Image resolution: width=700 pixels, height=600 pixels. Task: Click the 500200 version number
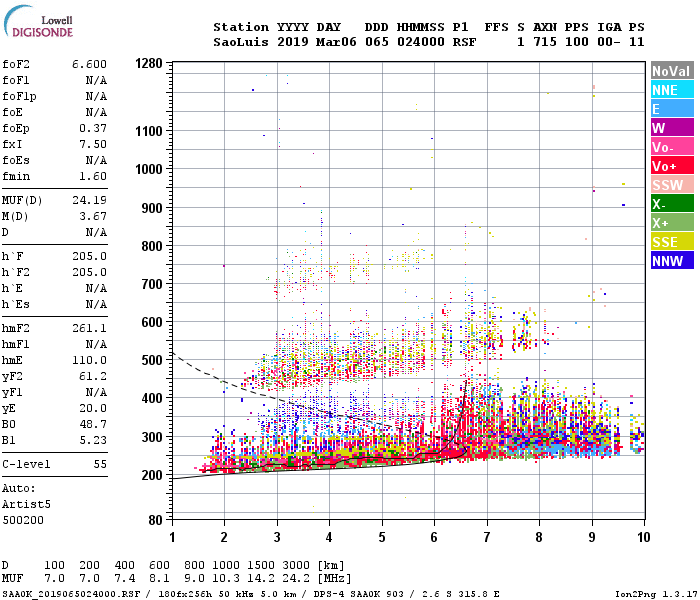coord(23,520)
